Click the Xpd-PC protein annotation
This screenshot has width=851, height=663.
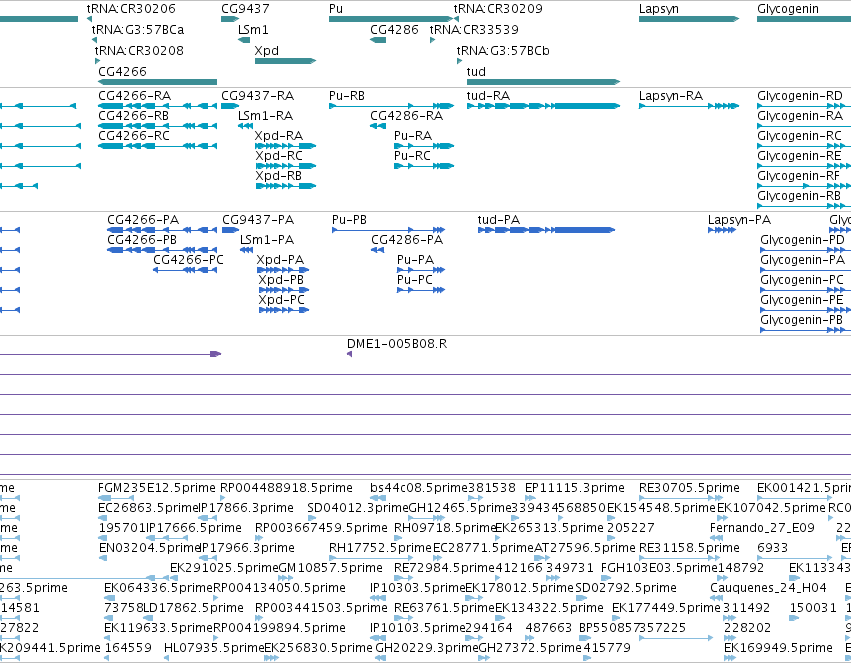(284, 310)
